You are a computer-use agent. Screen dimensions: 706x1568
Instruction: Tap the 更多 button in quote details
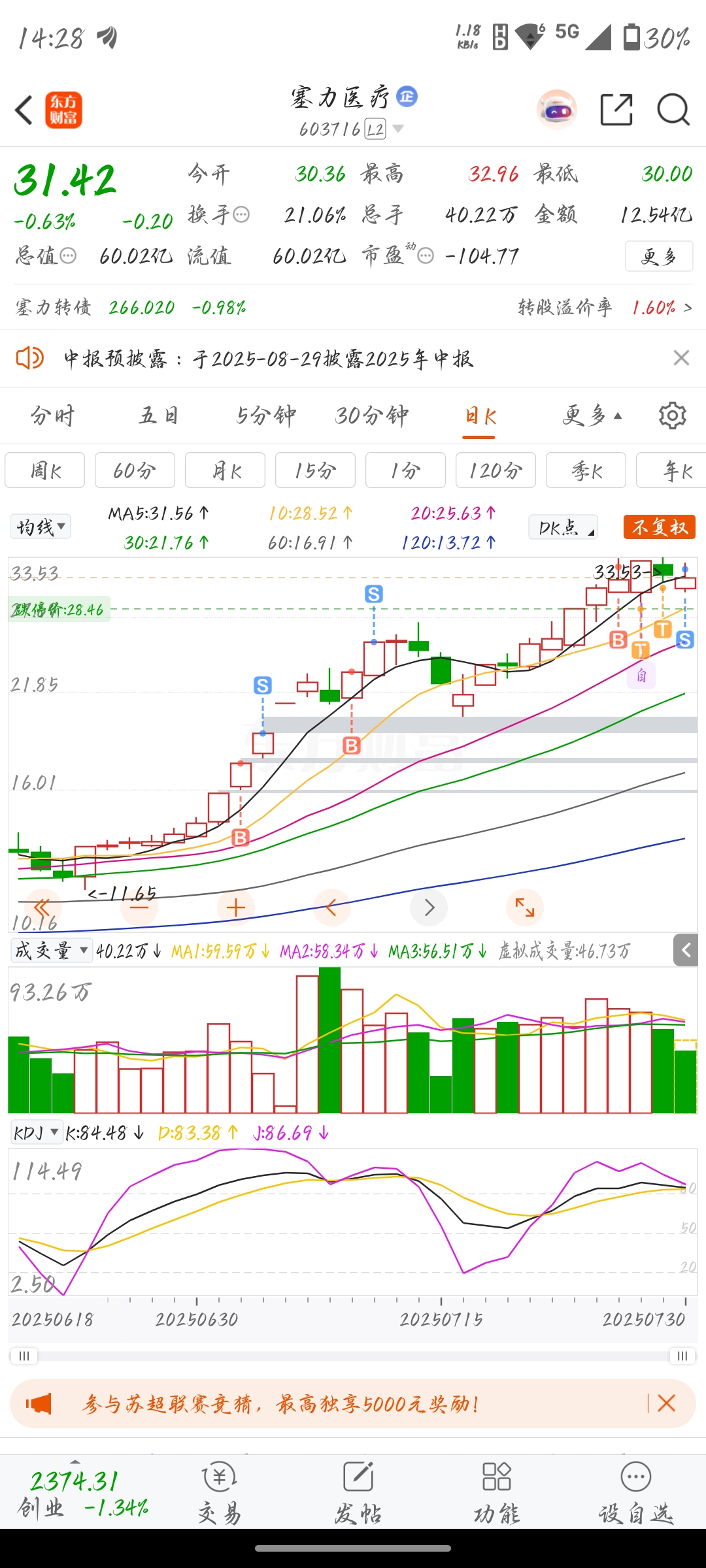click(x=659, y=256)
